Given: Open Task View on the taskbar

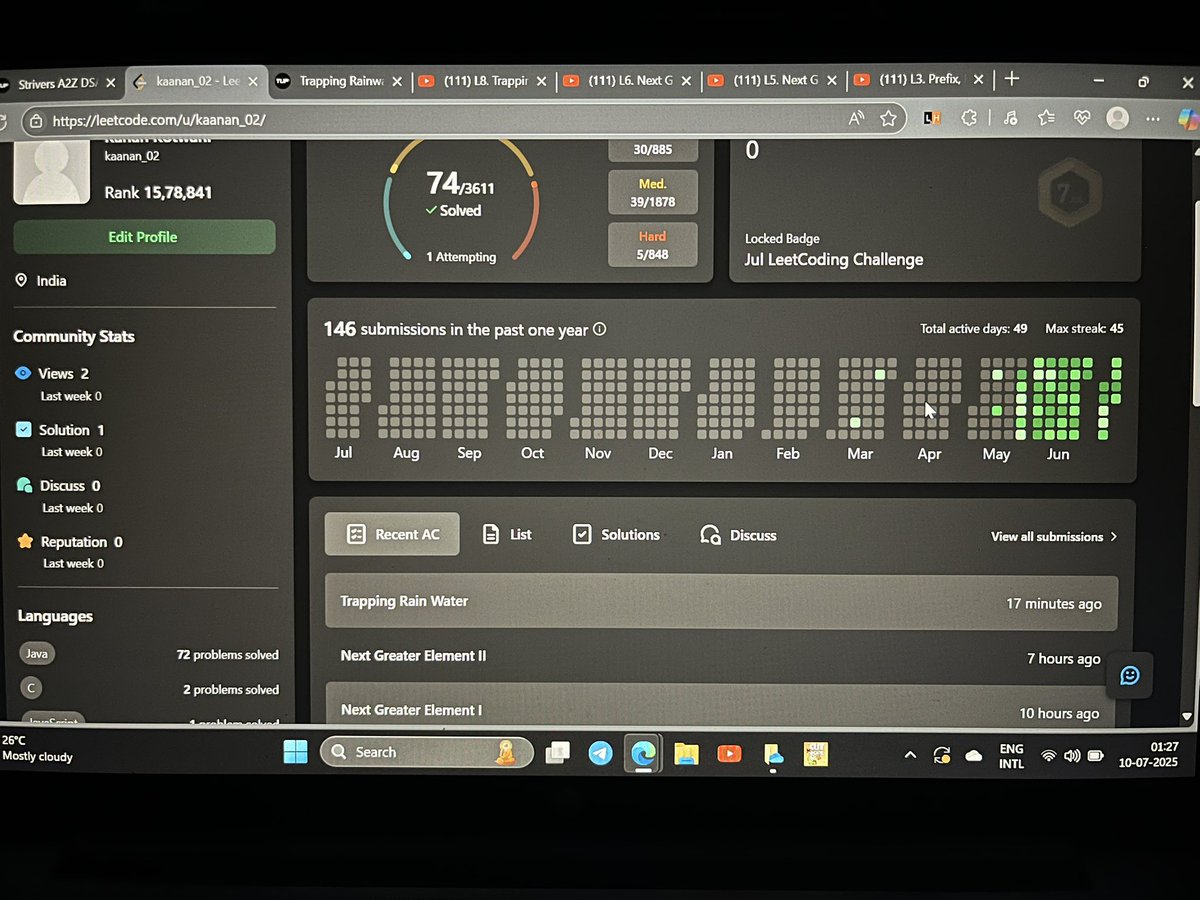Looking at the screenshot, I should click(x=557, y=752).
